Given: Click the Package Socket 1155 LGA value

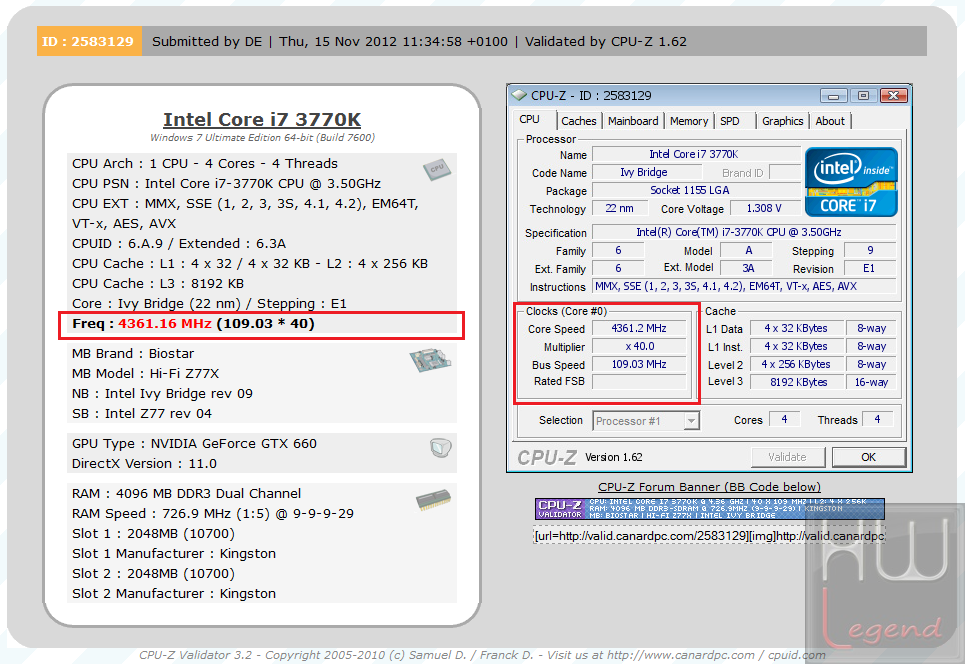Looking at the screenshot, I should [x=696, y=190].
